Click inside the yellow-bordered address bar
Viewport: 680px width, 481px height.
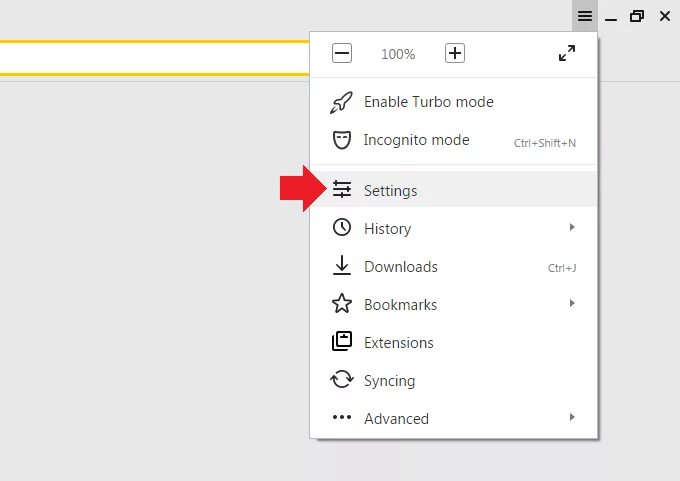[154, 58]
